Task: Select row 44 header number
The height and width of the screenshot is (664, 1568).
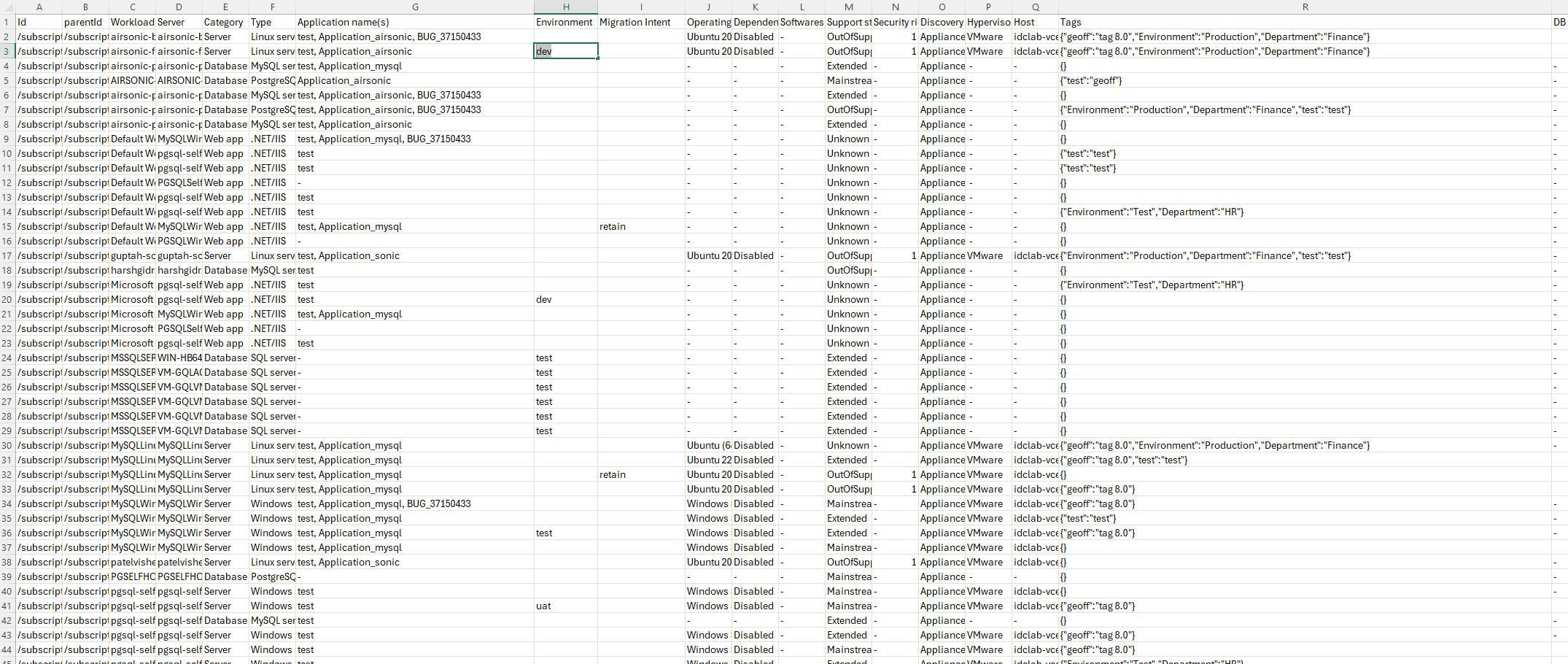Action: coord(7,649)
